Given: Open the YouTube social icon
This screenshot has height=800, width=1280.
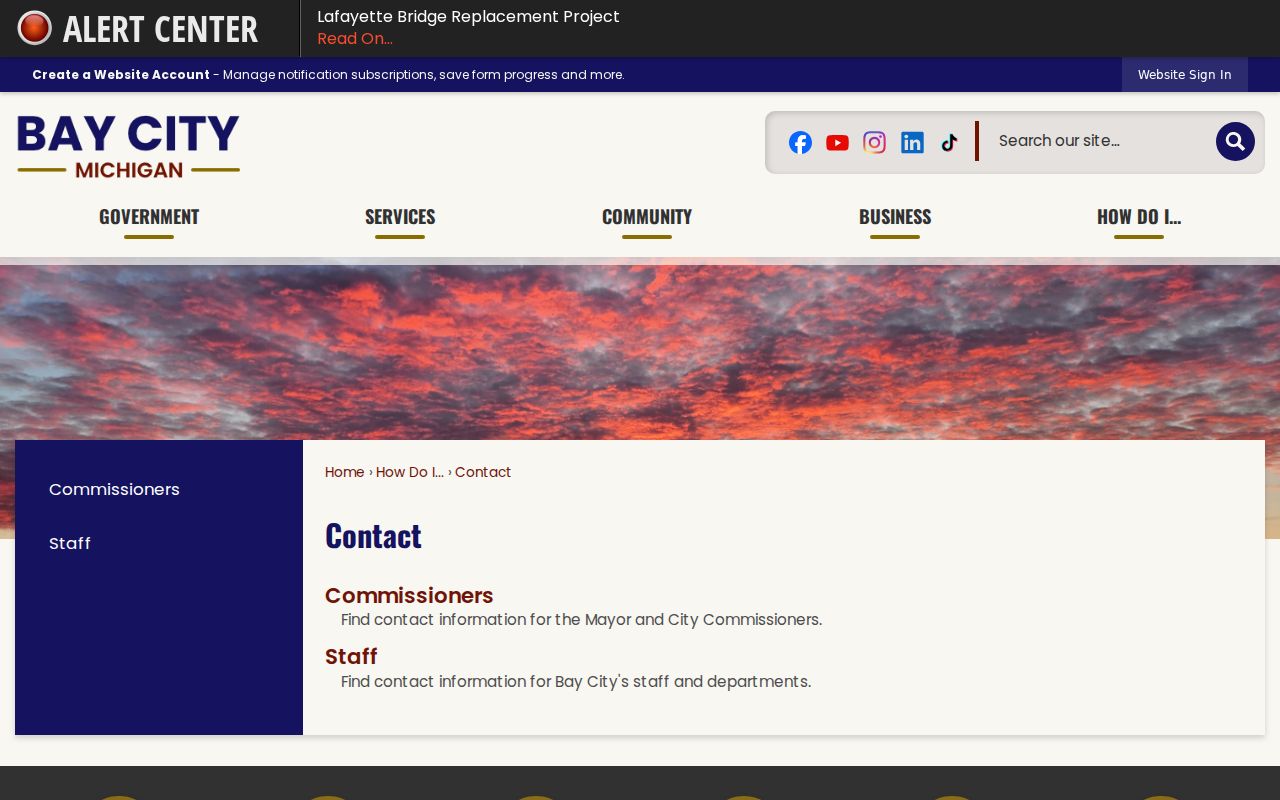Looking at the screenshot, I should [837, 142].
